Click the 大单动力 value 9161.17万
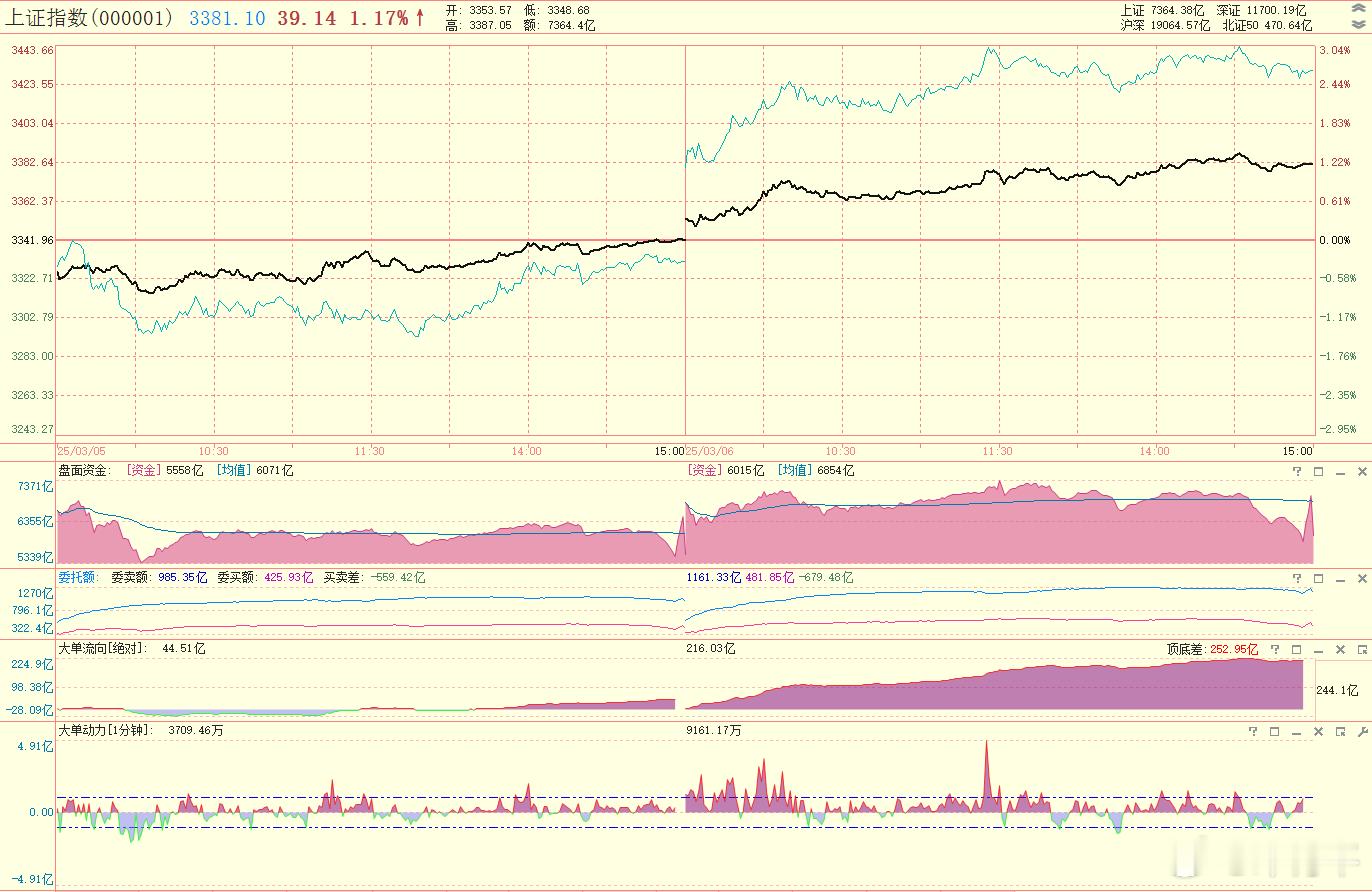The image size is (1372, 892). coord(716,730)
